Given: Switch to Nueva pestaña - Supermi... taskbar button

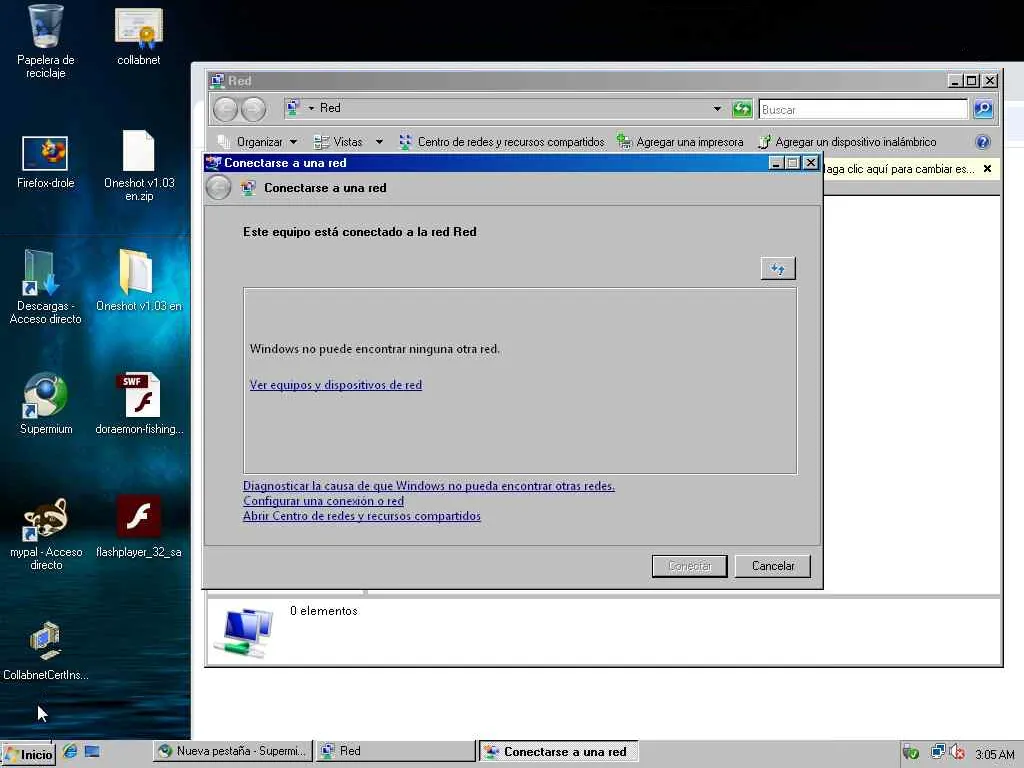Looking at the screenshot, I should click(x=233, y=751).
